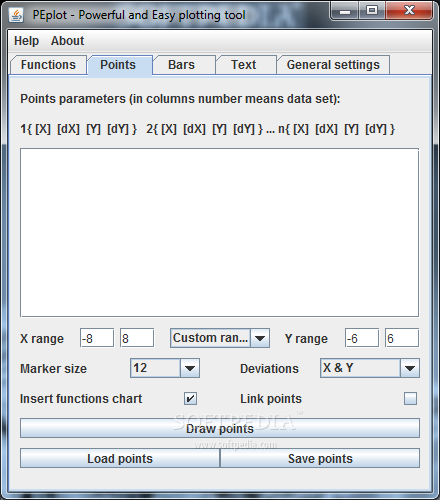The width and height of the screenshot is (440, 500).
Task: Maximize the PEplot window
Action: pos(372,11)
